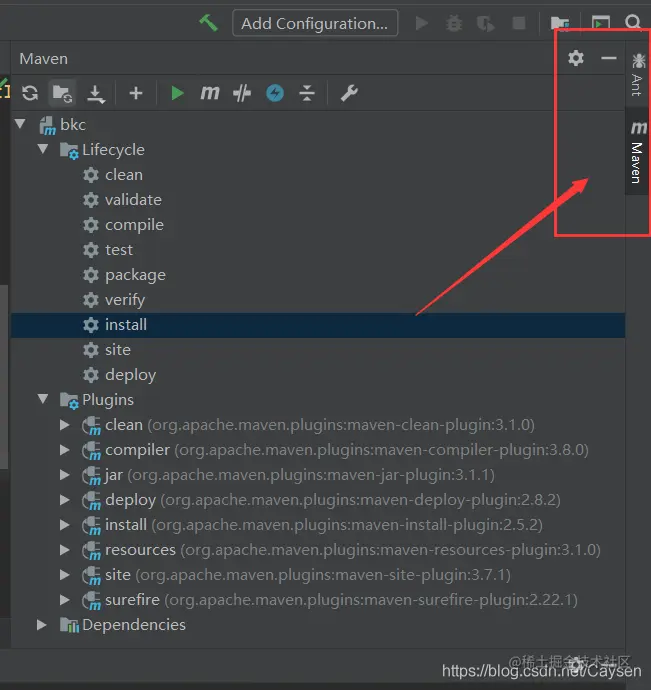
Task: Open the Add Configuration dropdown
Action: pyautogui.click(x=315, y=23)
